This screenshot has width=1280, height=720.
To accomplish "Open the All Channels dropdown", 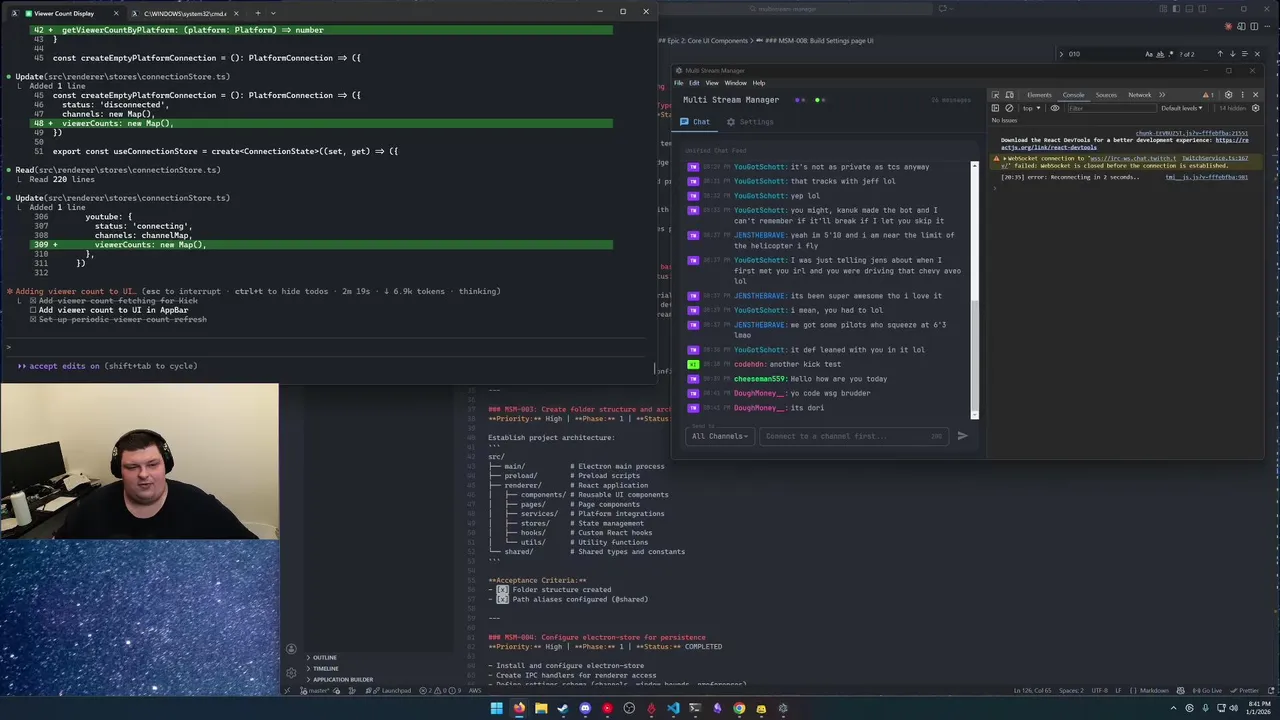I will 720,436.
